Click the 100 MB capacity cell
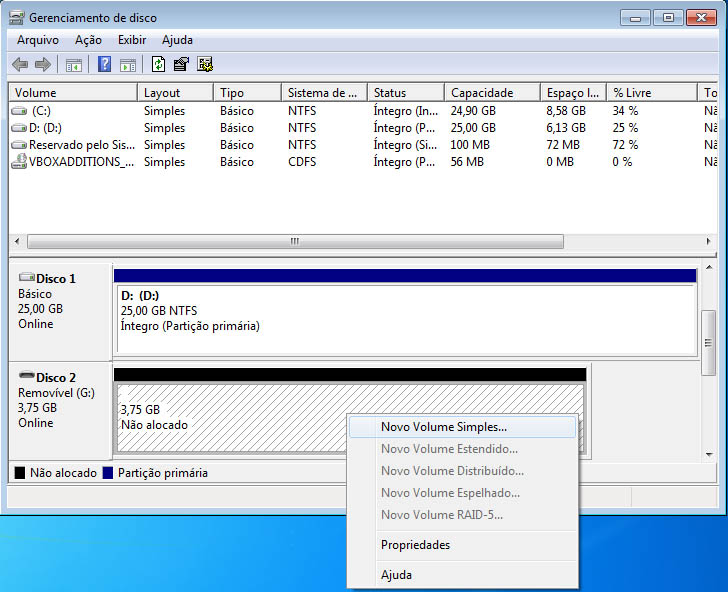 pos(470,145)
